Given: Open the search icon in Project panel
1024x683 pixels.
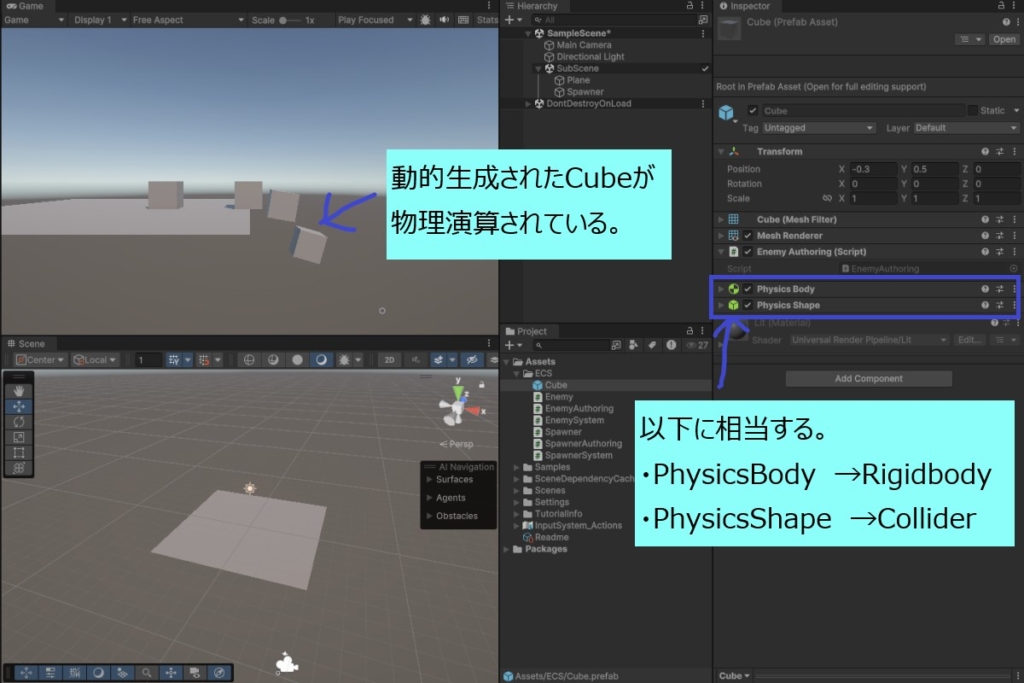Looking at the screenshot, I should click(538, 345).
